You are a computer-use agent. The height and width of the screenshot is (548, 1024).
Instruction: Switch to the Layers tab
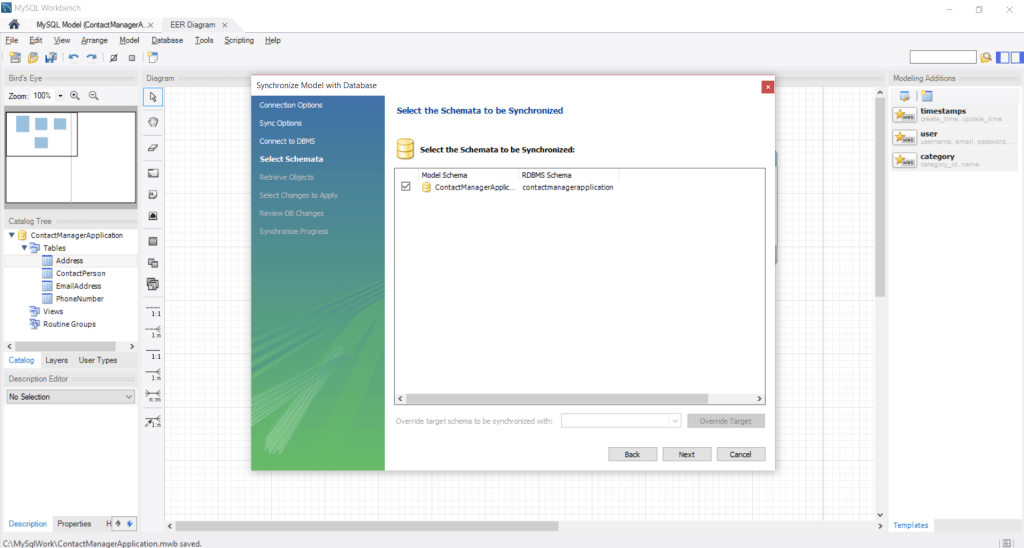coord(56,361)
